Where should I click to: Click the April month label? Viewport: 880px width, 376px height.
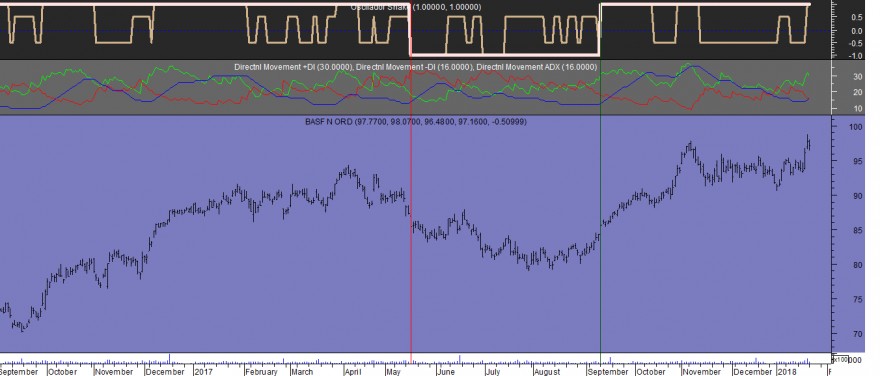(x=353, y=372)
